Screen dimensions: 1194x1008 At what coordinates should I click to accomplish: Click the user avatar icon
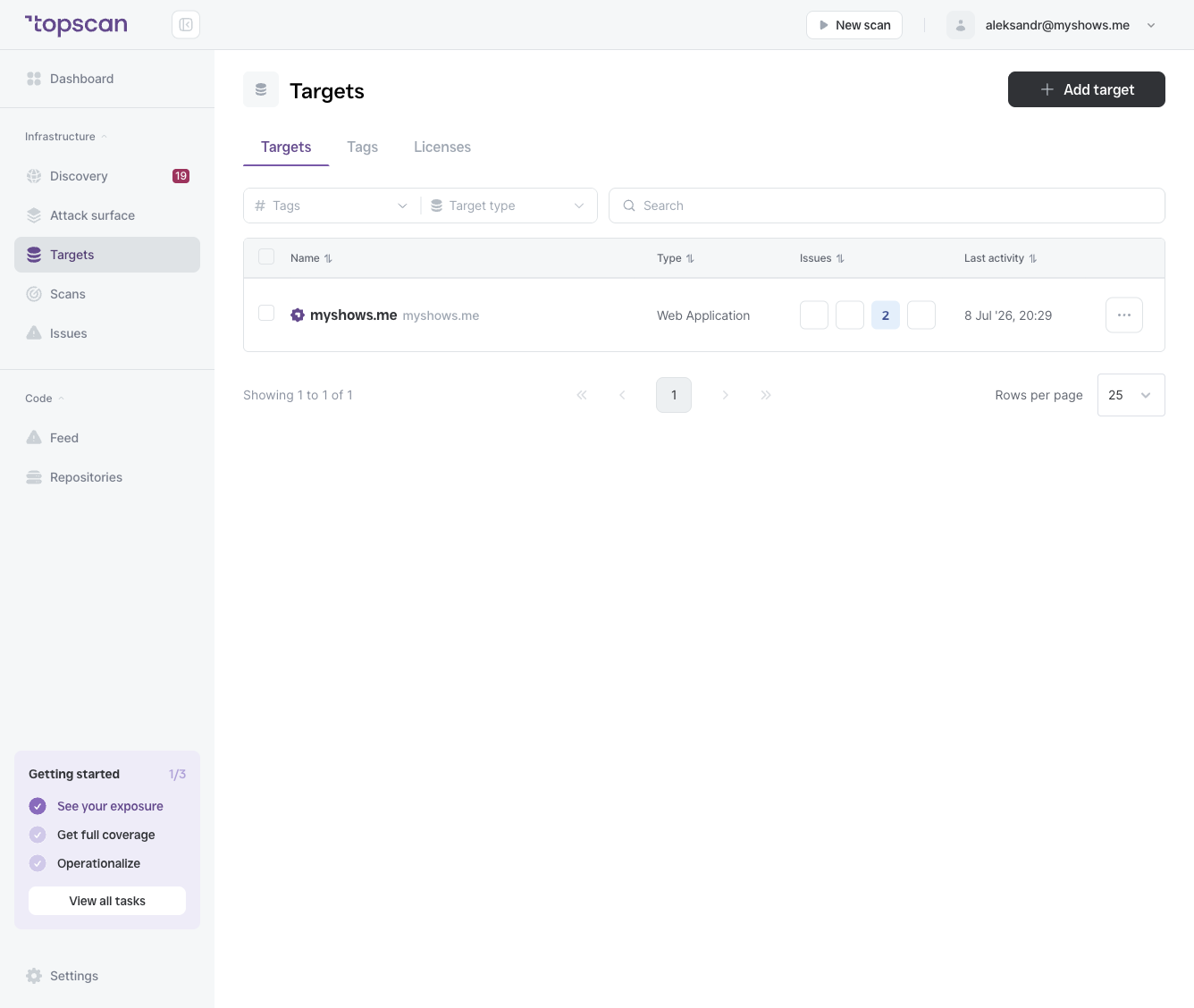[961, 25]
